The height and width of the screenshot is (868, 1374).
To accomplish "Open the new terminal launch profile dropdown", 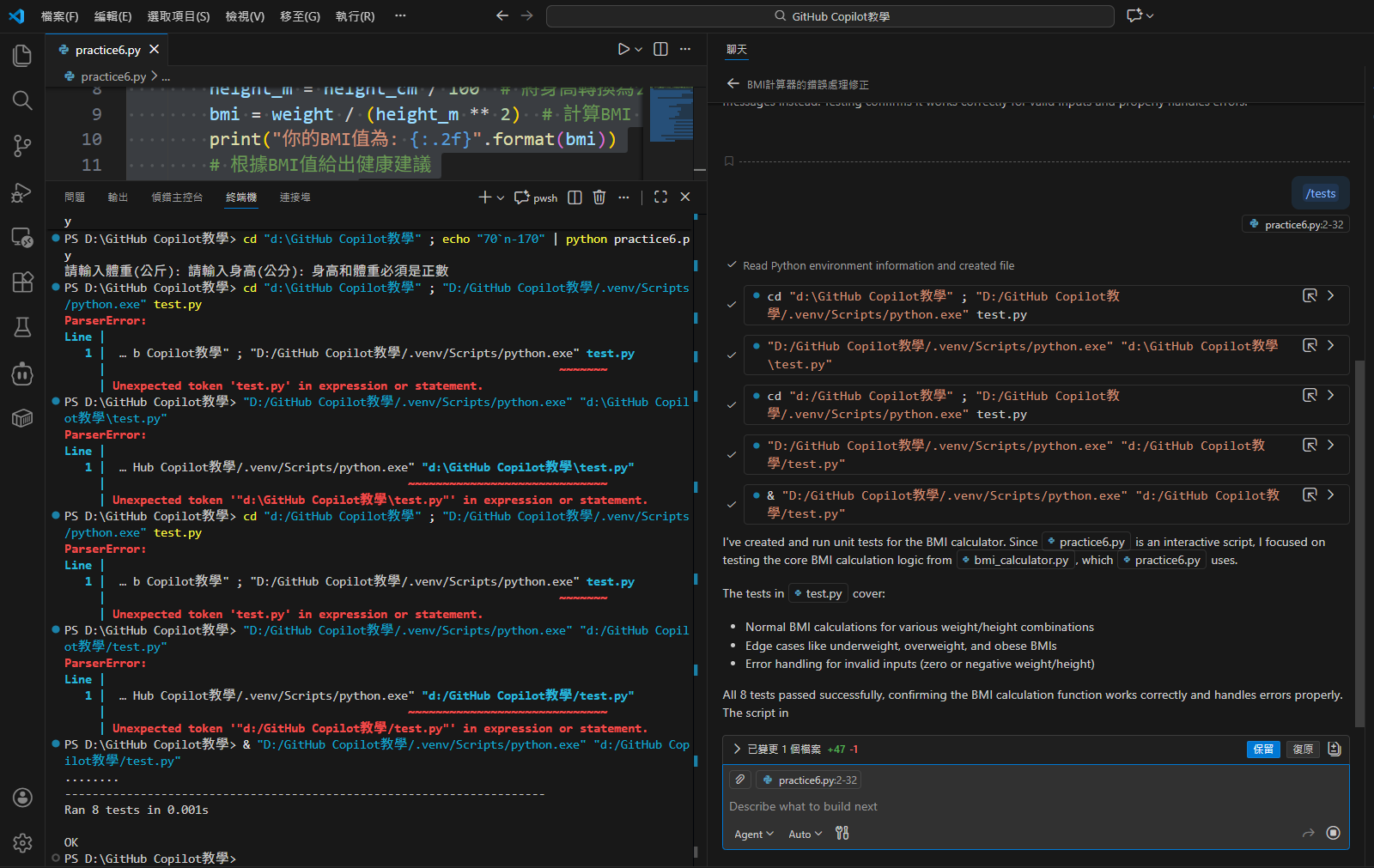I will (501, 197).
